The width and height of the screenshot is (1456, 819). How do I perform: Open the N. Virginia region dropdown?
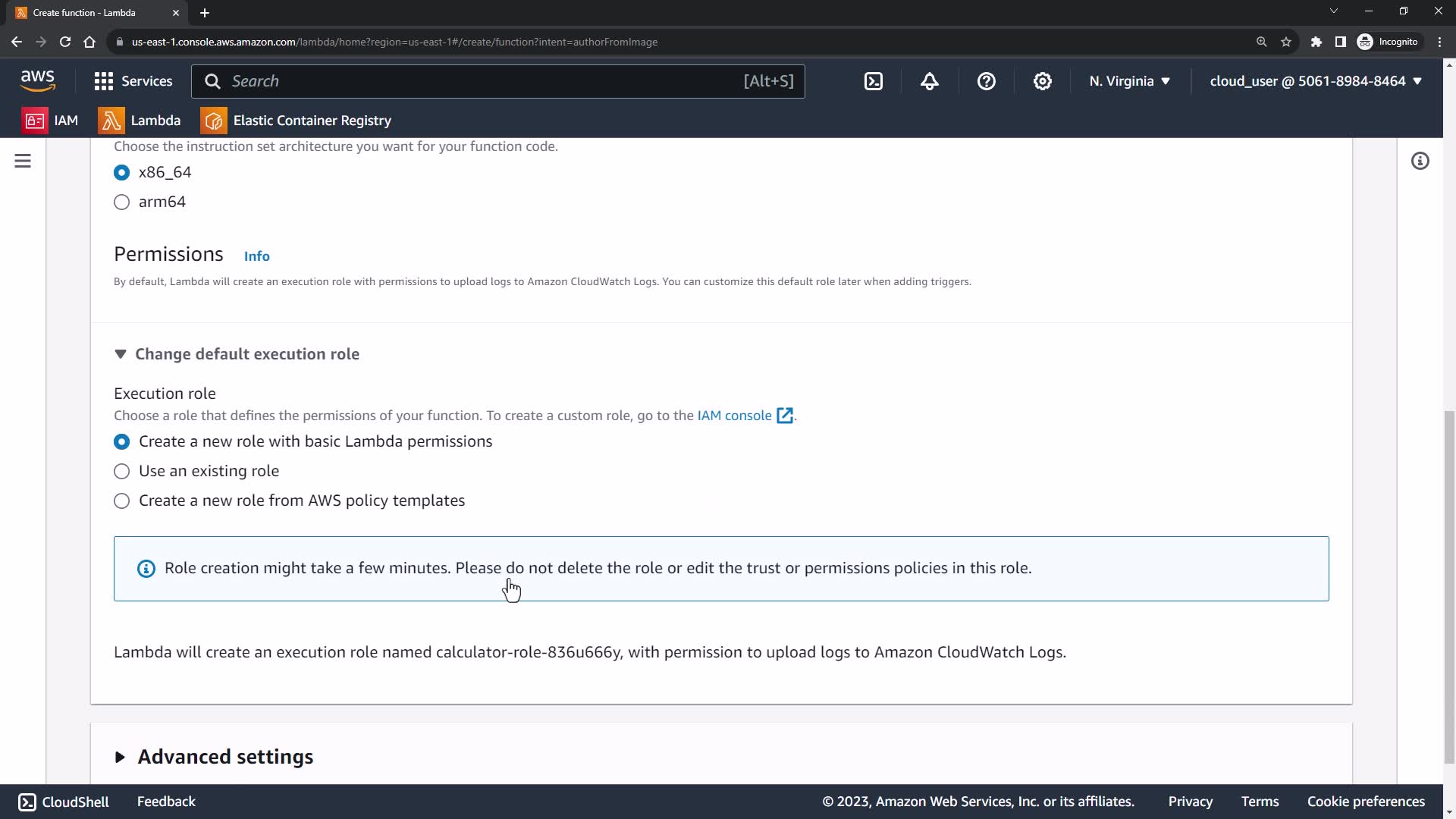click(x=1130, y=81)
